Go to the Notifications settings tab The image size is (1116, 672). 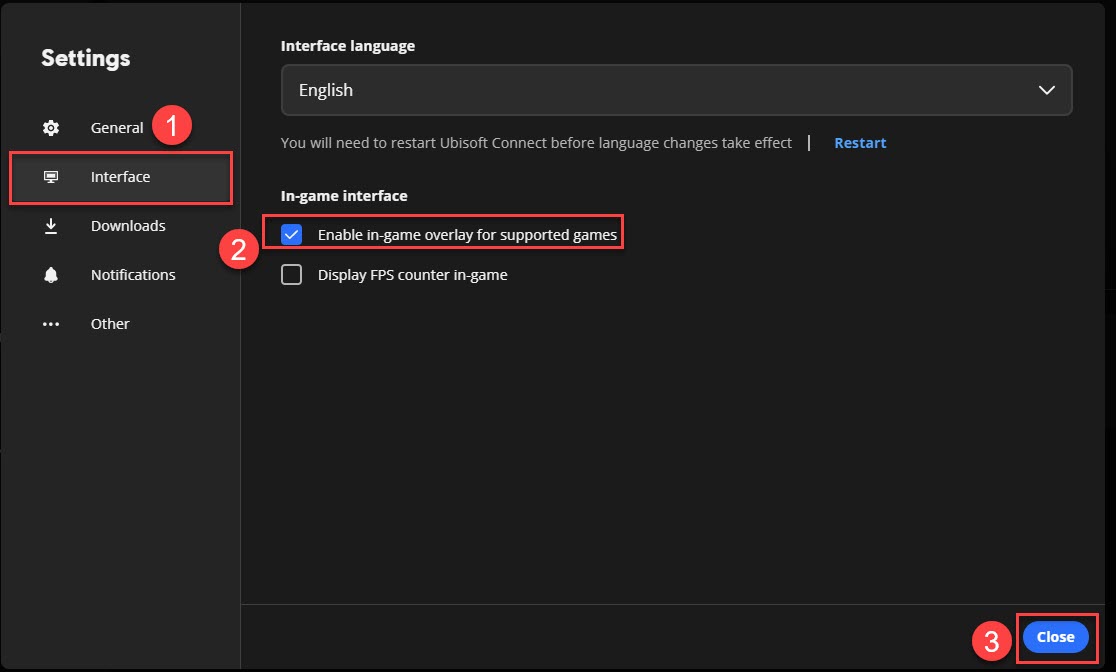132,275
